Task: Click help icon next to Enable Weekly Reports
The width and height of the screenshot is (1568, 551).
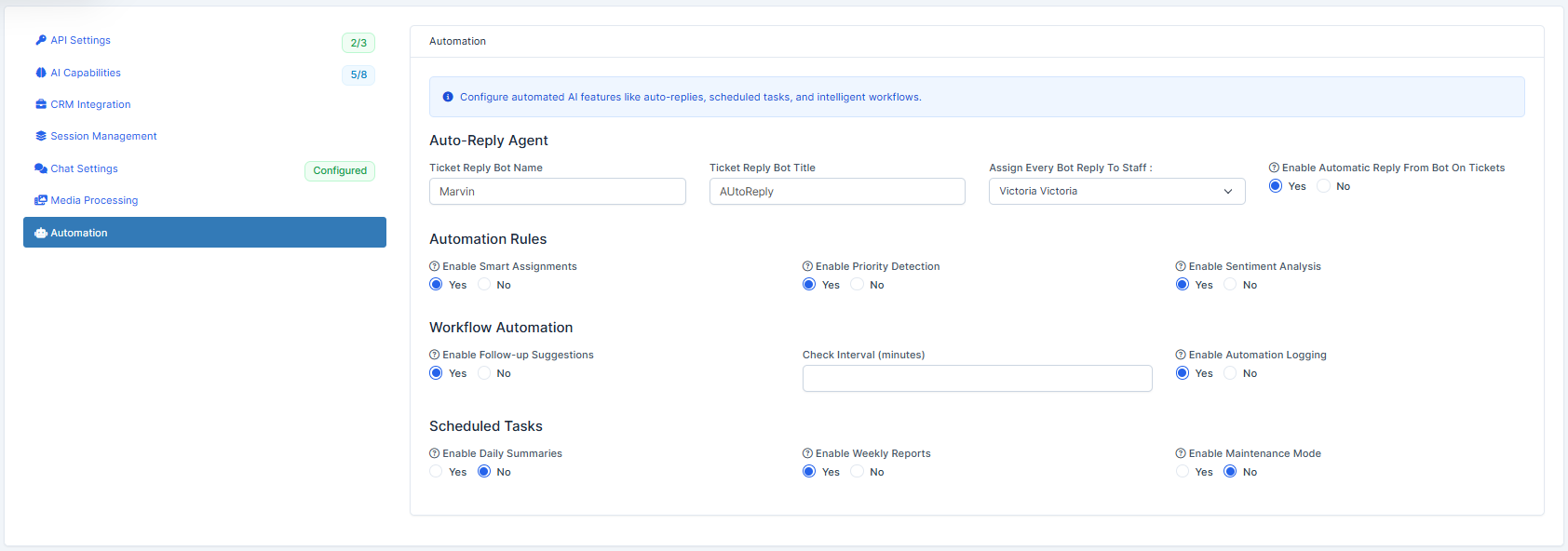Action: tap(807, 453)
